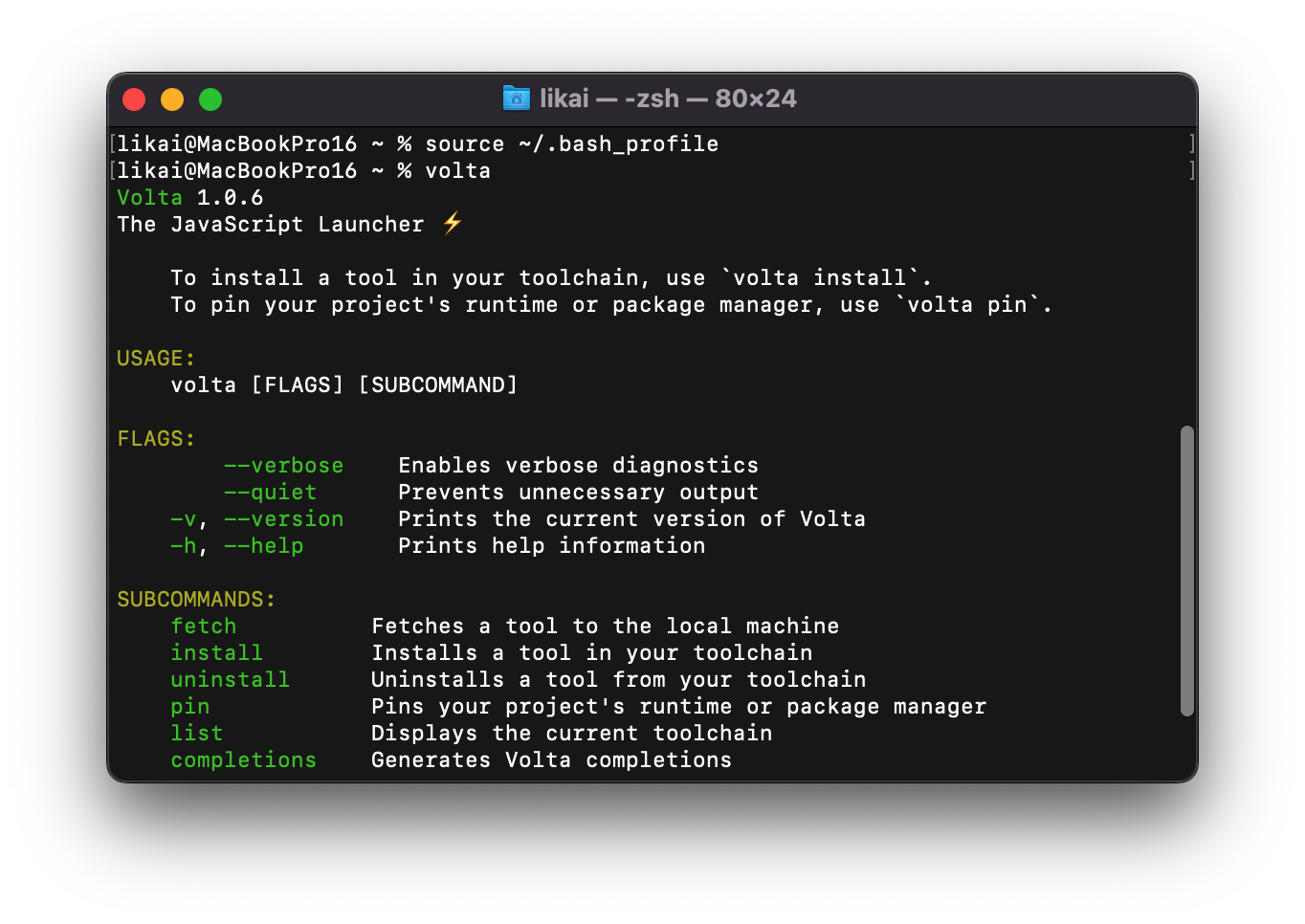
Task: Click the '-v, --version' flag line
Action: click(256, 518)
